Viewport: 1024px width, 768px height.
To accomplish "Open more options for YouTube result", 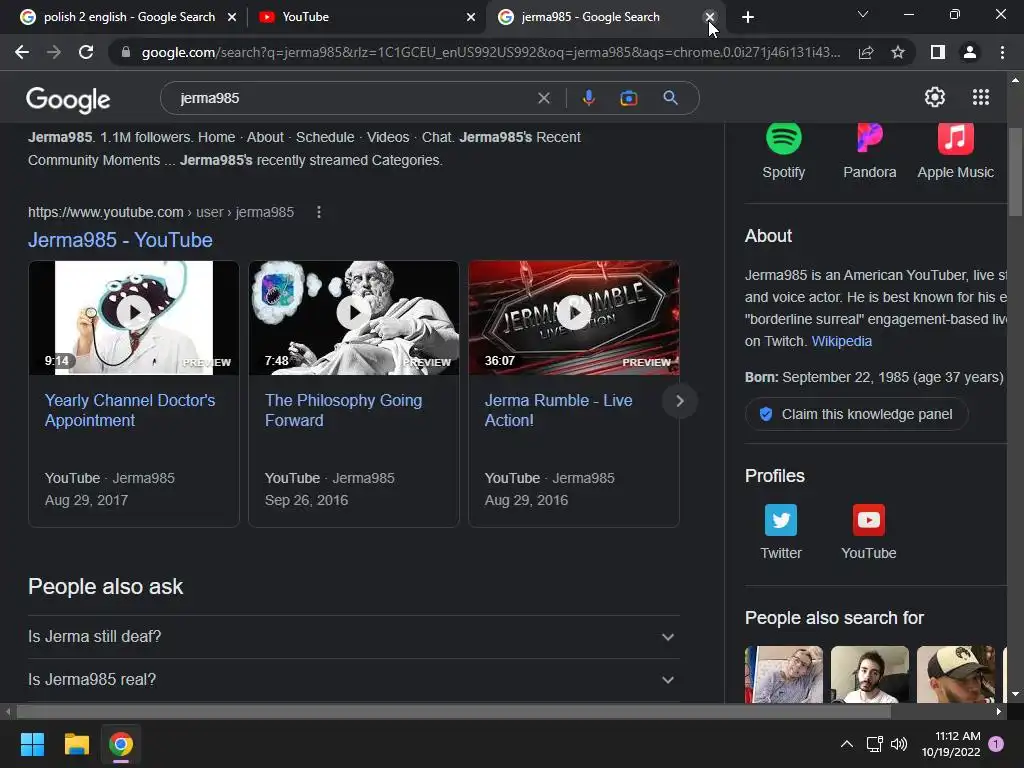I will coord(319,212).
